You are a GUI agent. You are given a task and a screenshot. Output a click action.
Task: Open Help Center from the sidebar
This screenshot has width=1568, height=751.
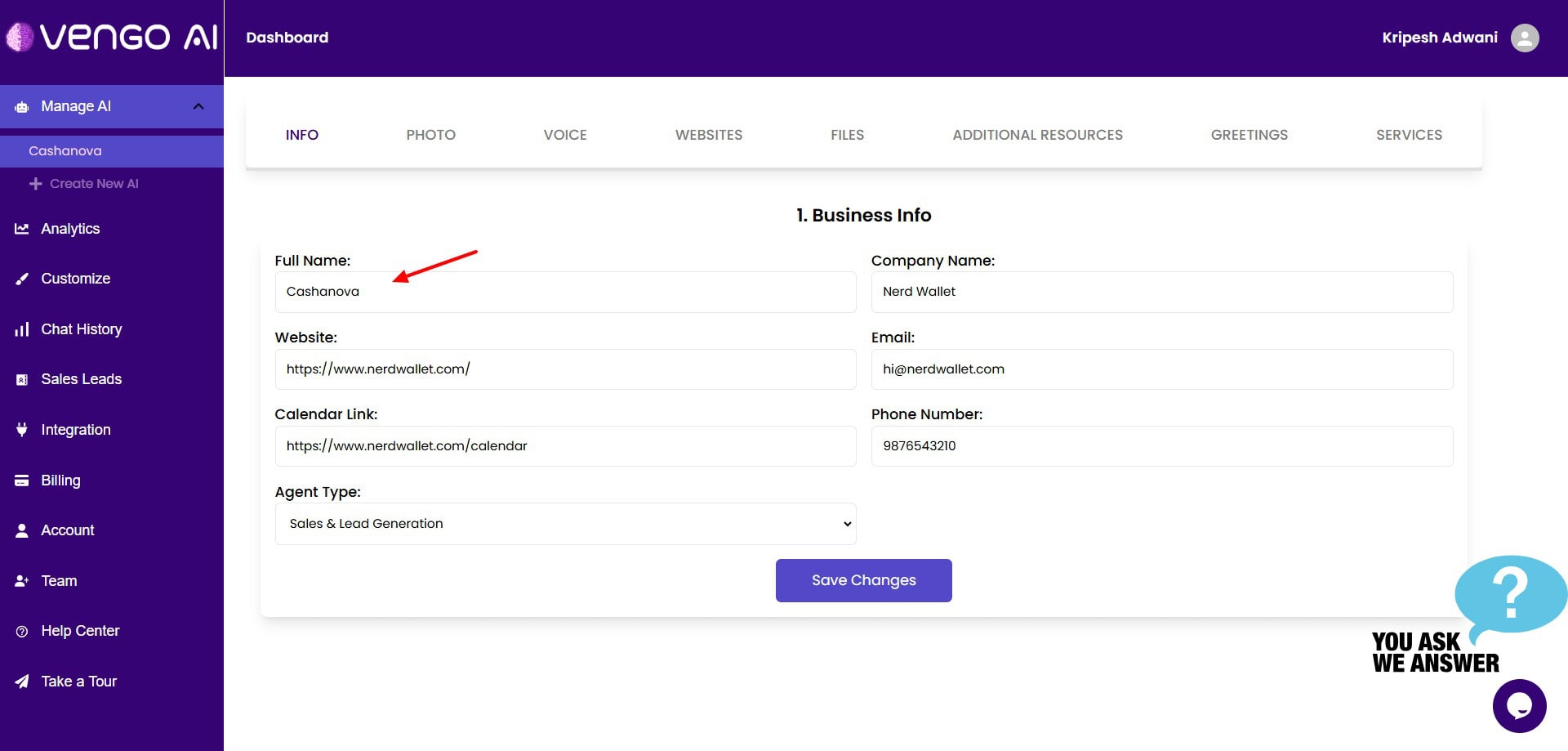[80, 631]
